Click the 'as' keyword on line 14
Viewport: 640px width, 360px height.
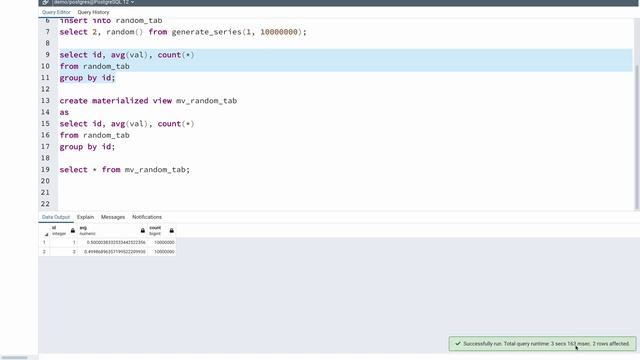(64, 112)
